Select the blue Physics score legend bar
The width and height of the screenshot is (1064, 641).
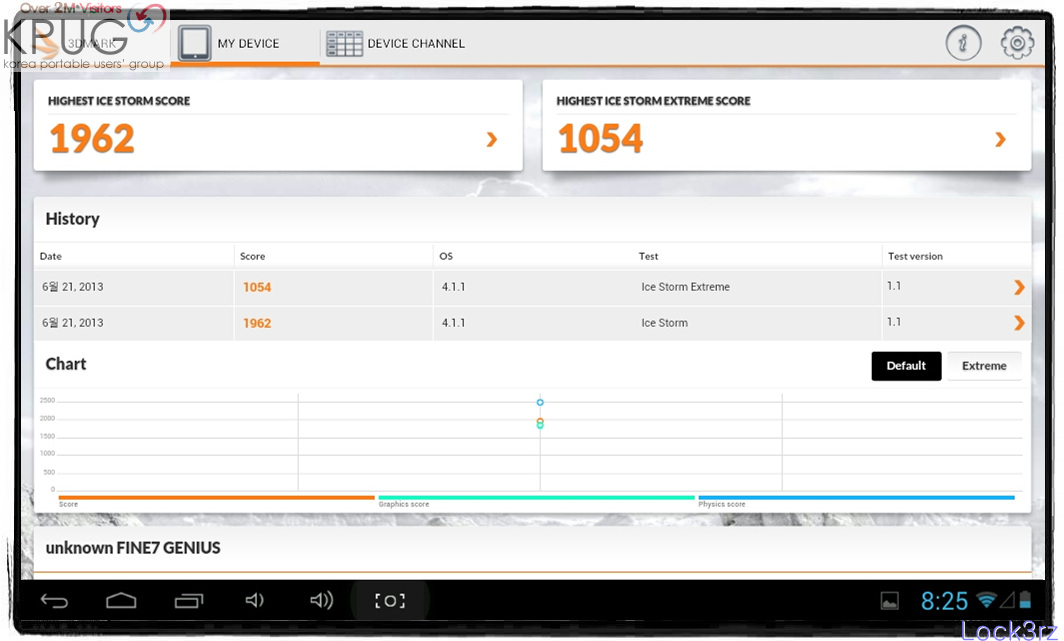[x=856, y=497]
